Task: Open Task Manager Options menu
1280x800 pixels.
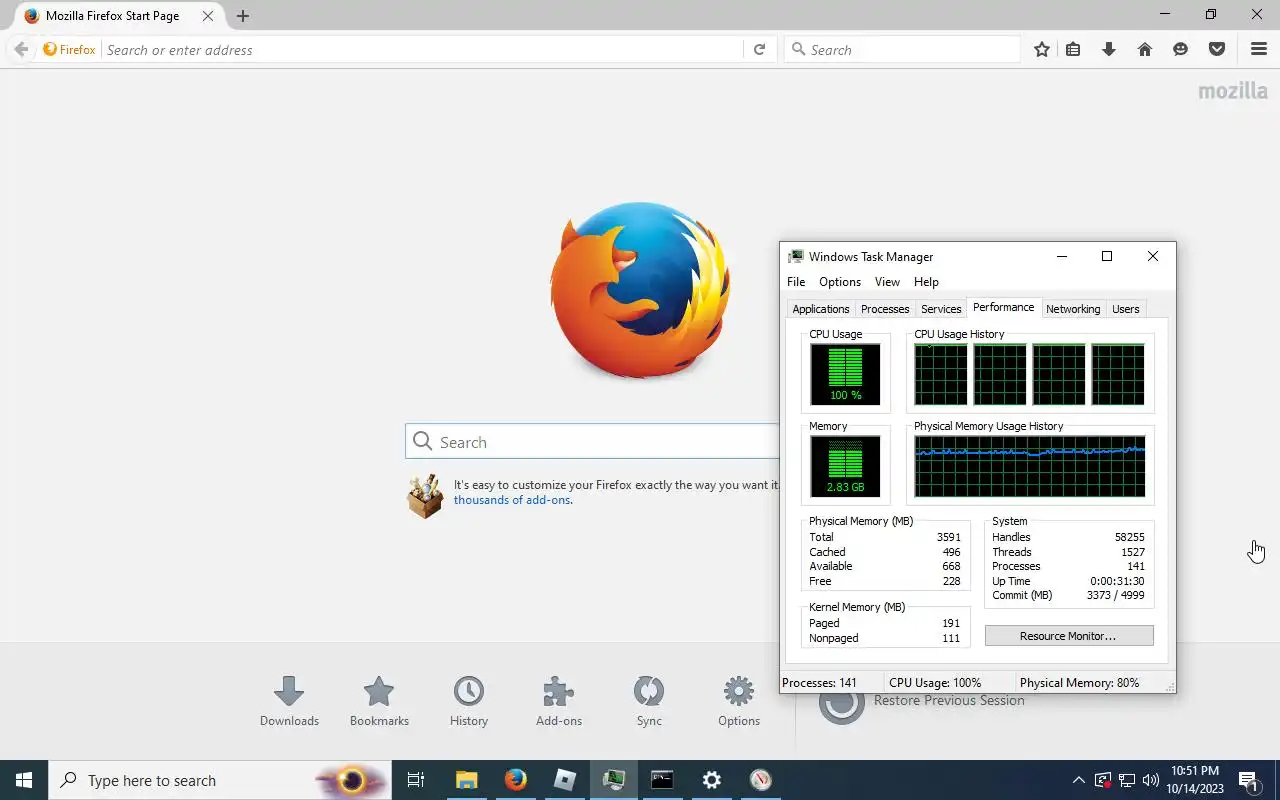Action: 840,282
